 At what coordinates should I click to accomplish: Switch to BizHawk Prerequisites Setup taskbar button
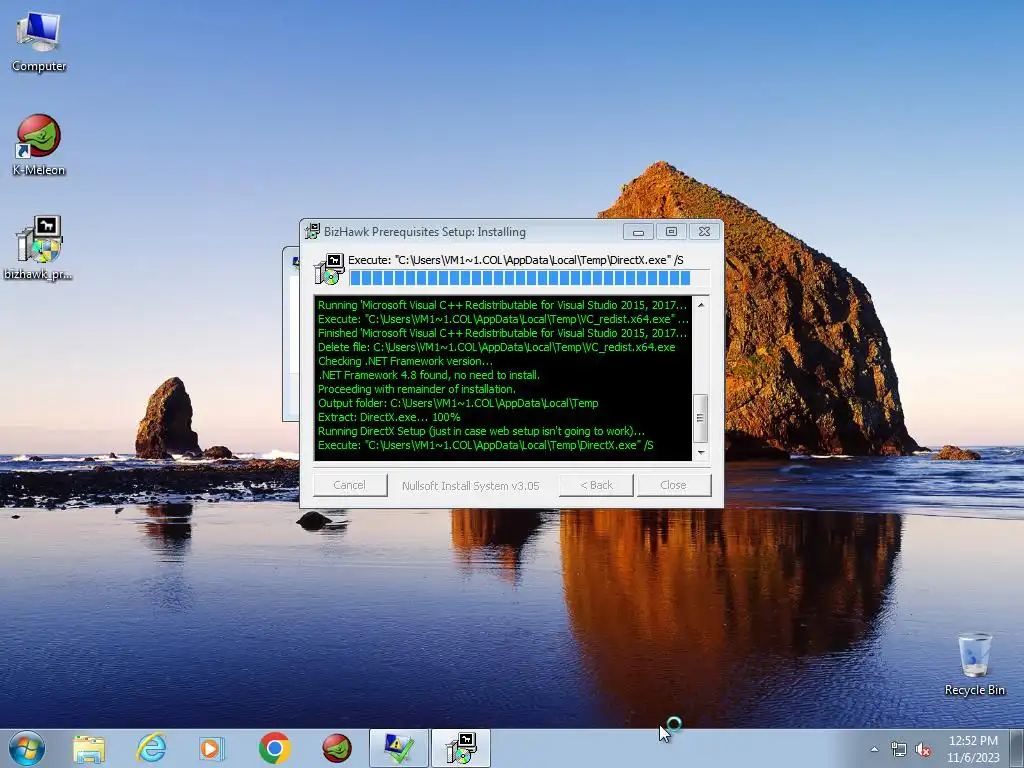tap(461, 748)
